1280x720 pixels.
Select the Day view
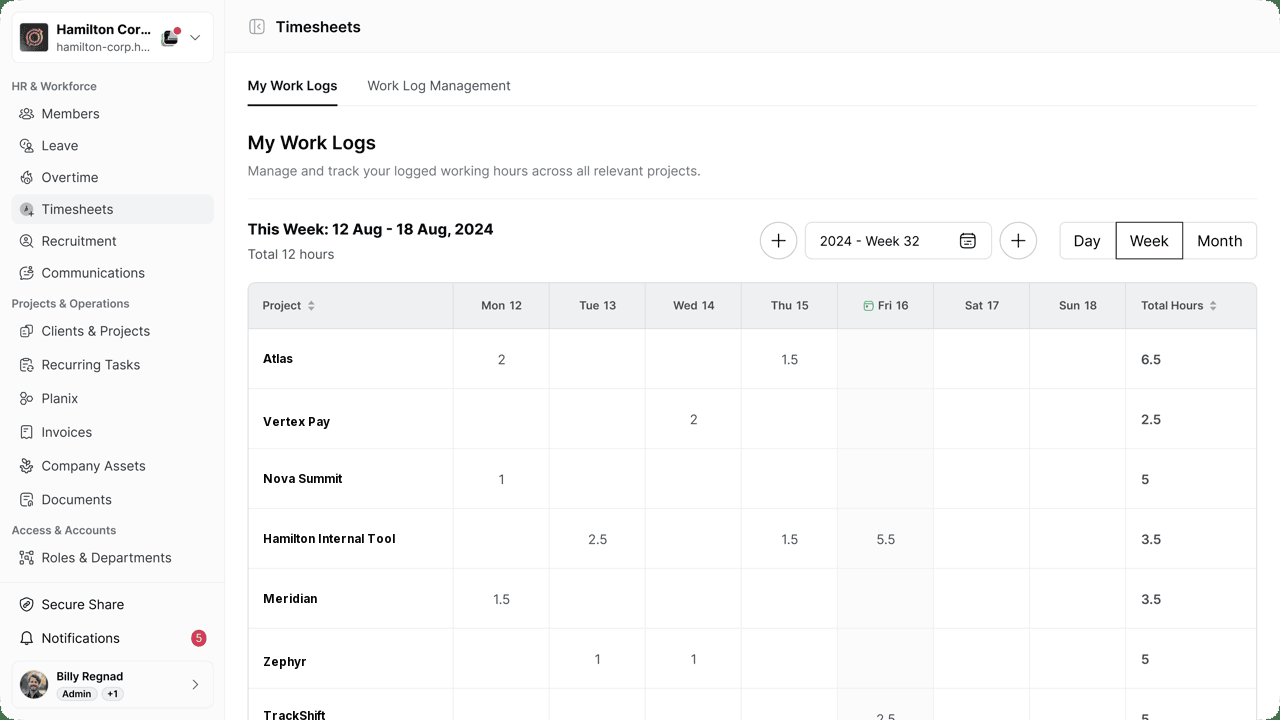click(1087, 241)
